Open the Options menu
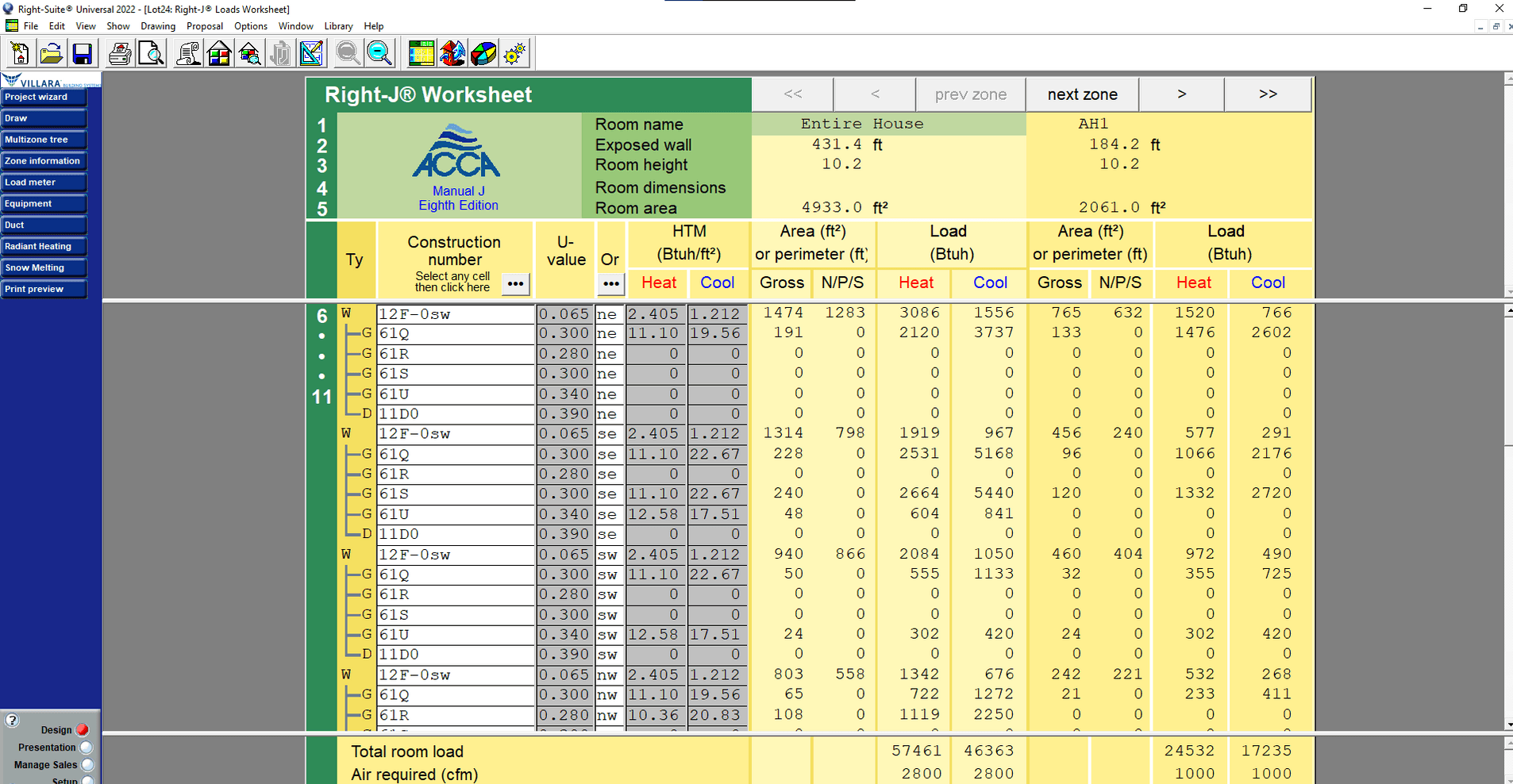This screenshot has width=1513, height=784. (251, 26)
